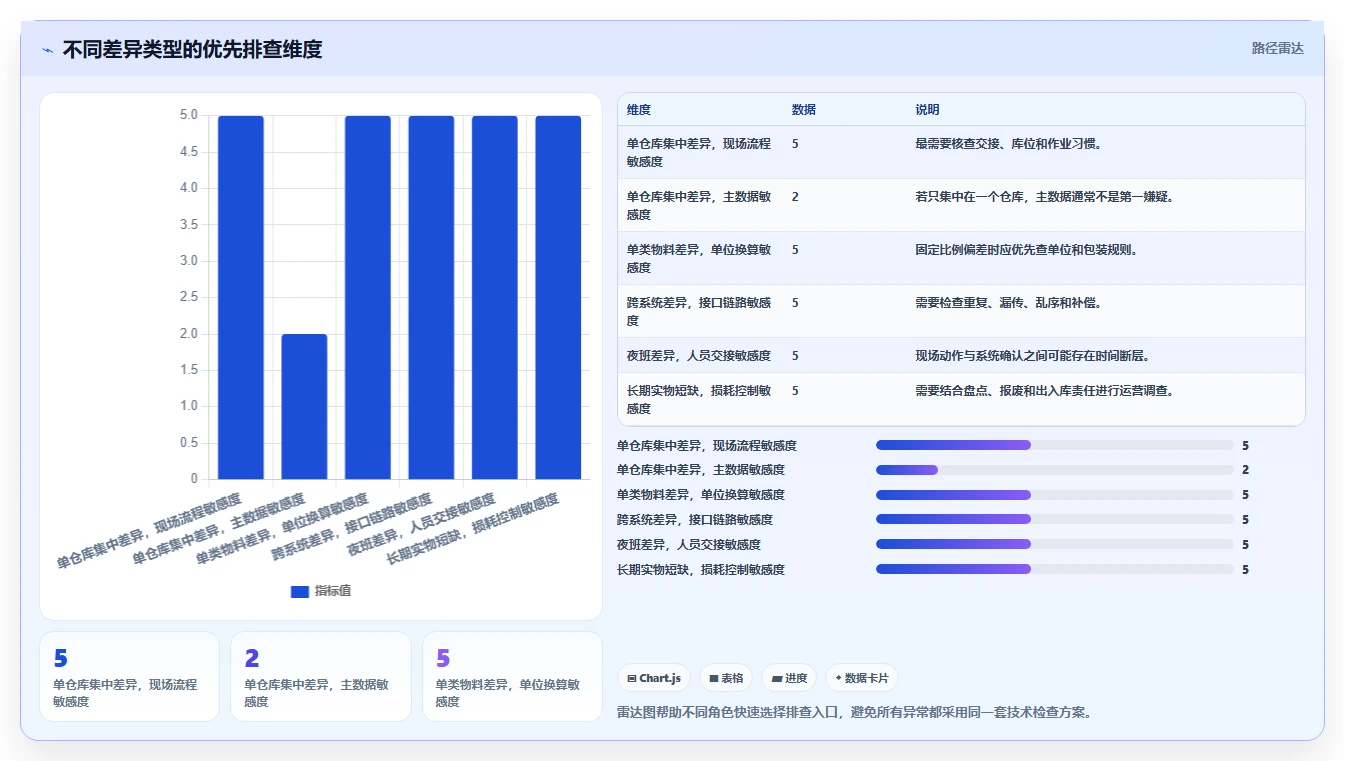Click progress bar for 单类物料差异，单位换算敏感度
1345x761 pixels.
[x=1055, y=495]
